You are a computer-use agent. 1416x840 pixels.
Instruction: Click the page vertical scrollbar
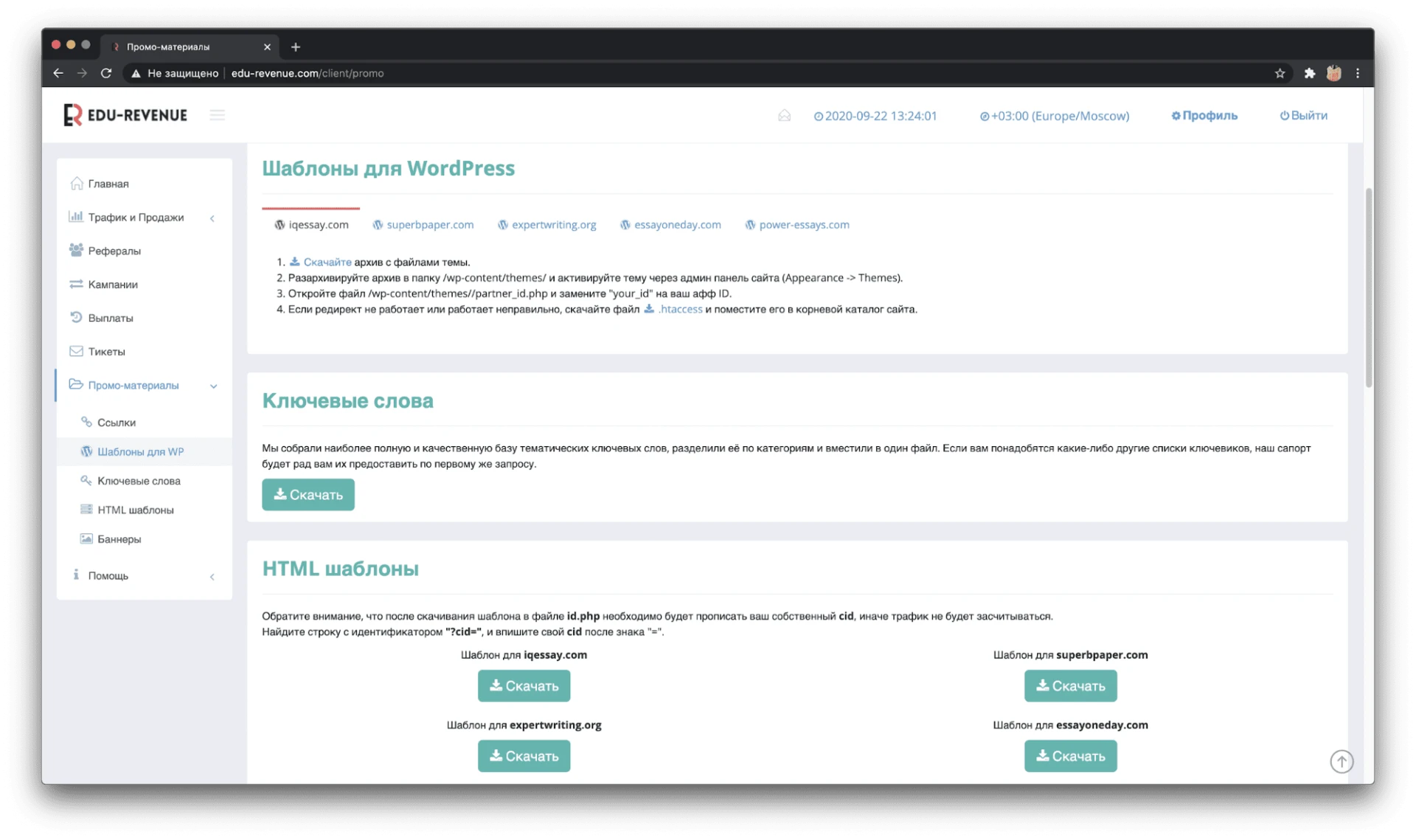pos(1369,288)
